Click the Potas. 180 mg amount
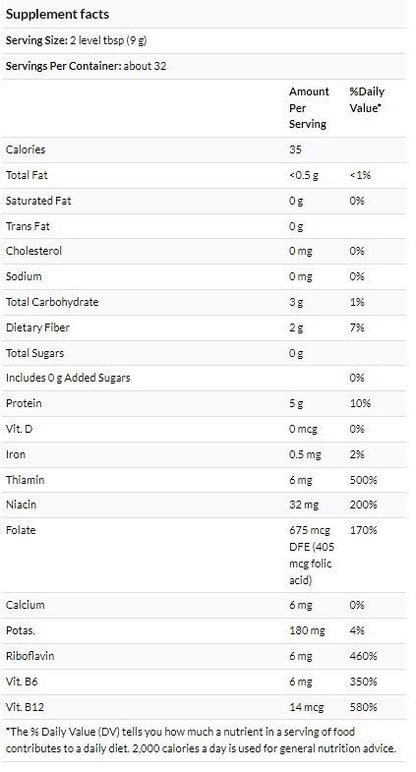 click(307, 631)
